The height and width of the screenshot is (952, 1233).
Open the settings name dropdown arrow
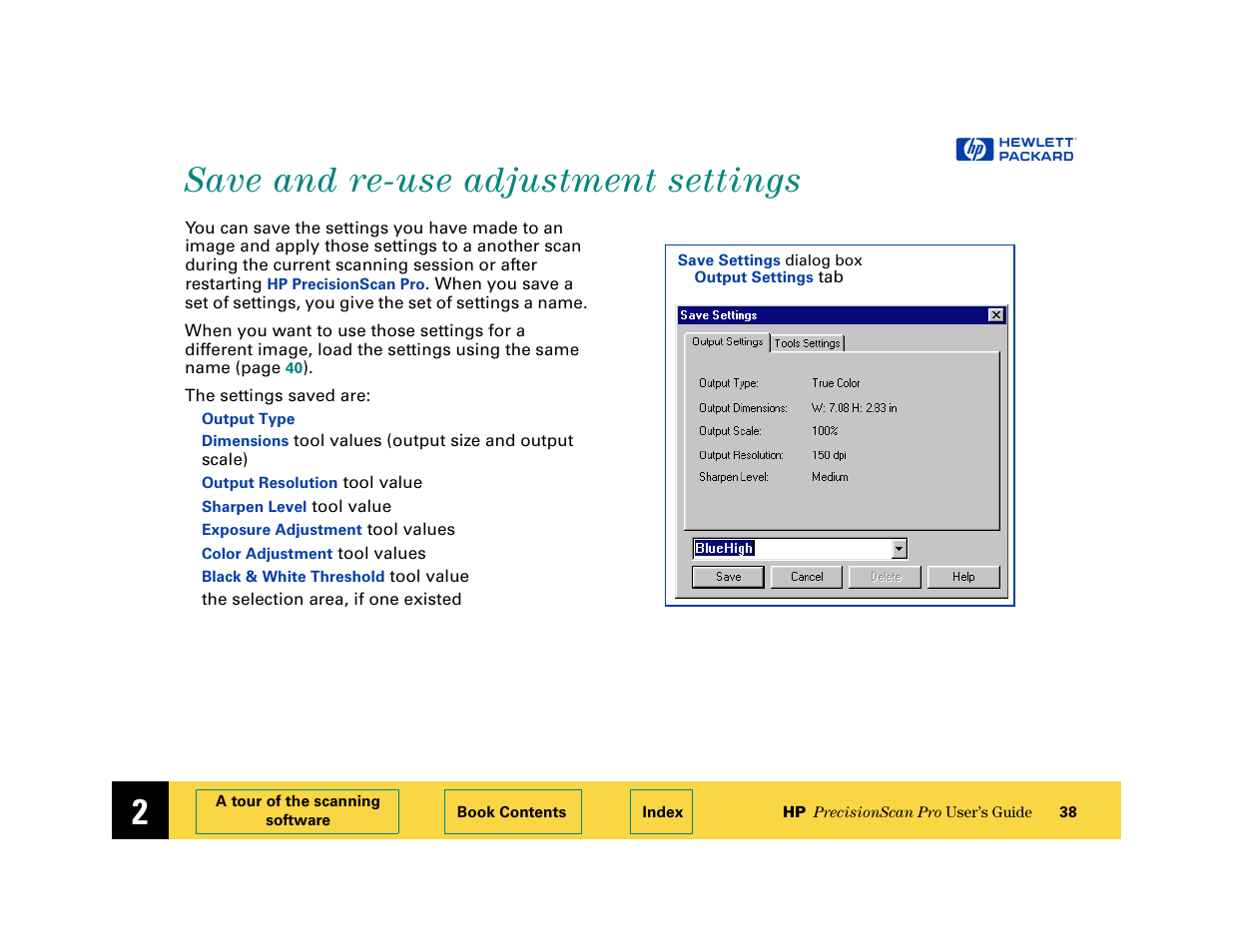tap(900, 549)
